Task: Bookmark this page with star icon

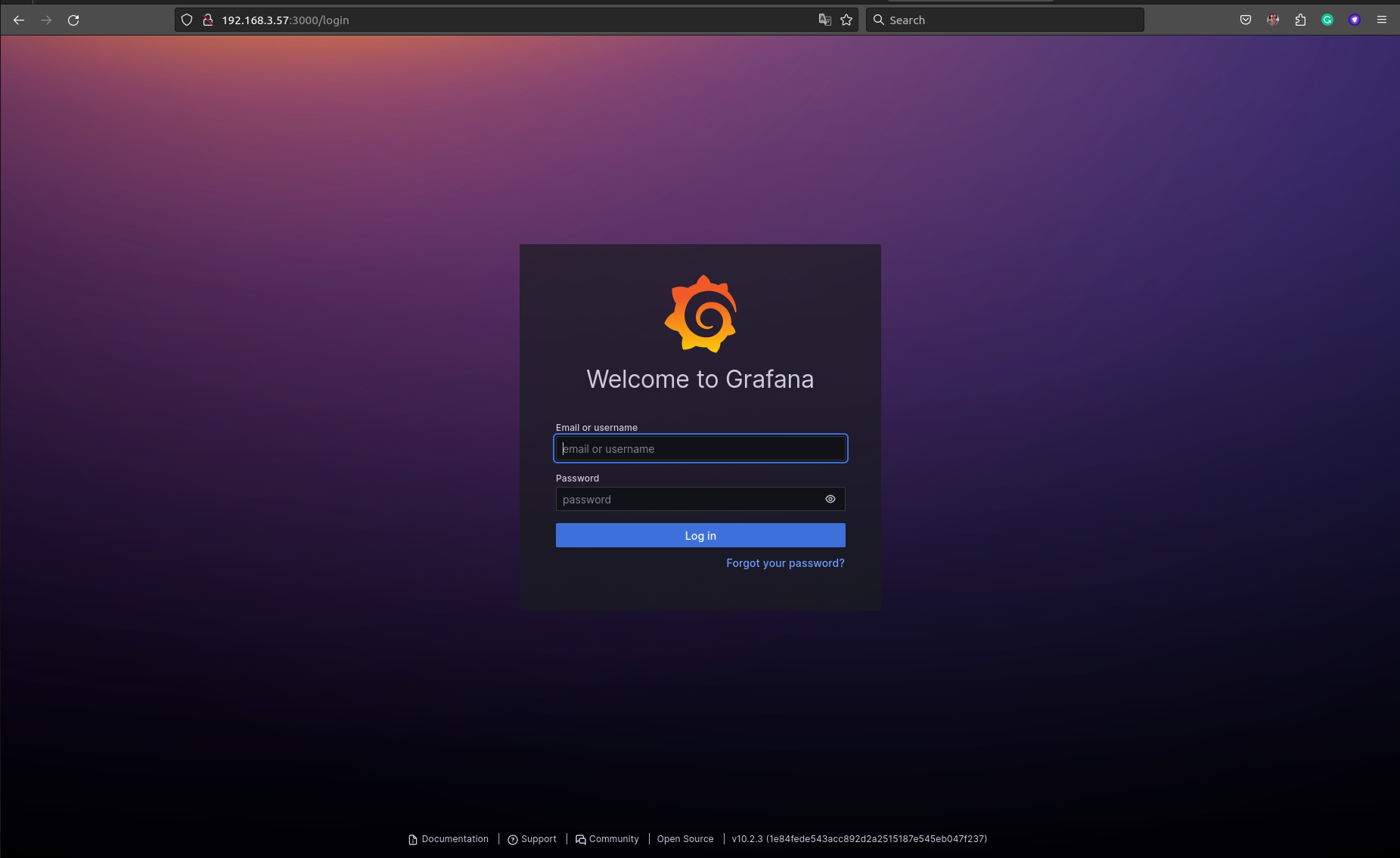Action: 846,20
